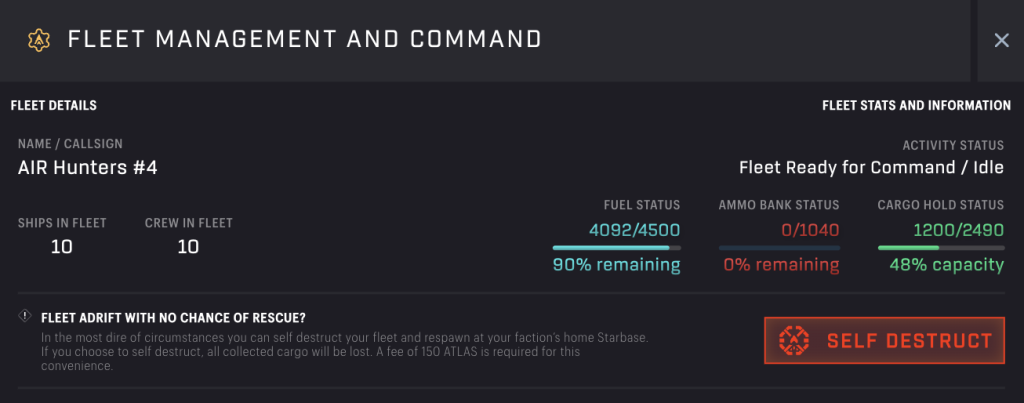Image resolution: width=1024 pixels, height=403 pixels.
Task: Click the 48% capacity cargo label
Action: coord(947,265)
